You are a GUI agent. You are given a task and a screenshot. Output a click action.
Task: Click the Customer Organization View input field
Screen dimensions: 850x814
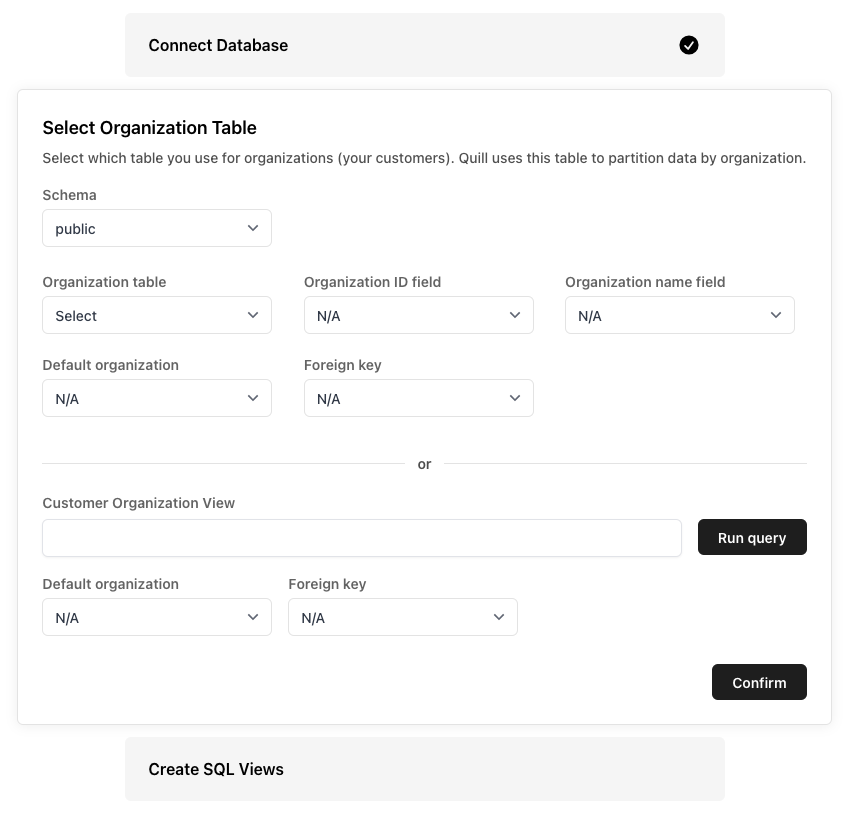[x=361, y=538]
